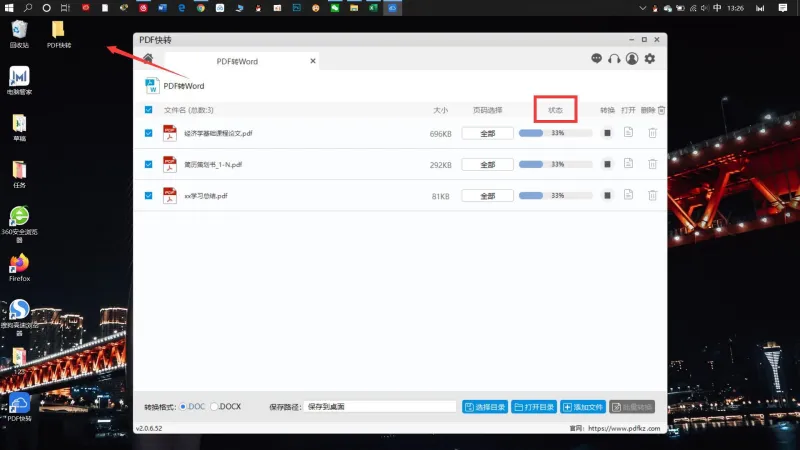Stop conversion of xx学习总结.pdf

click(x=607, y=195)
